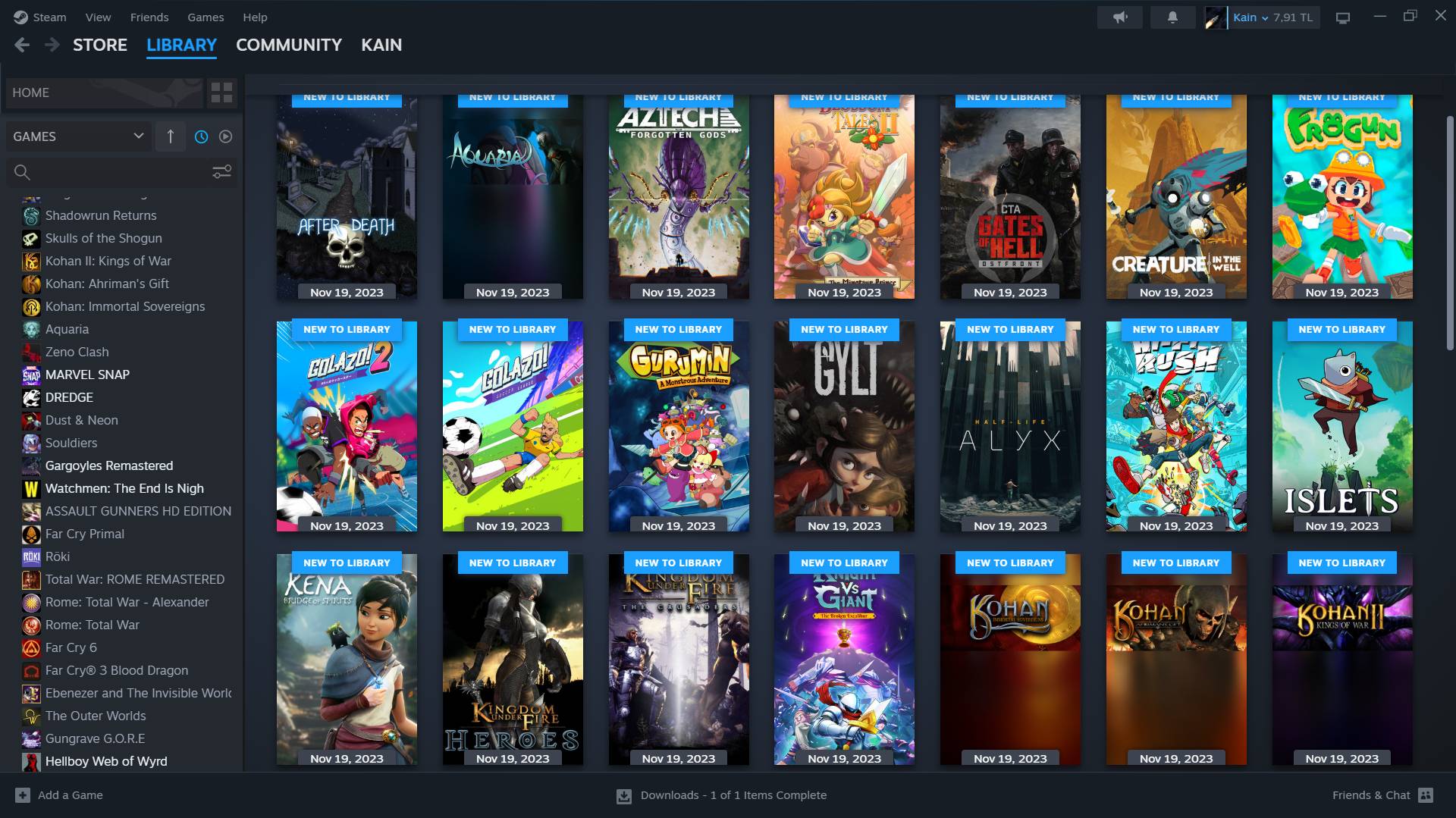Open Downloads status text

[x=733, y=795]
